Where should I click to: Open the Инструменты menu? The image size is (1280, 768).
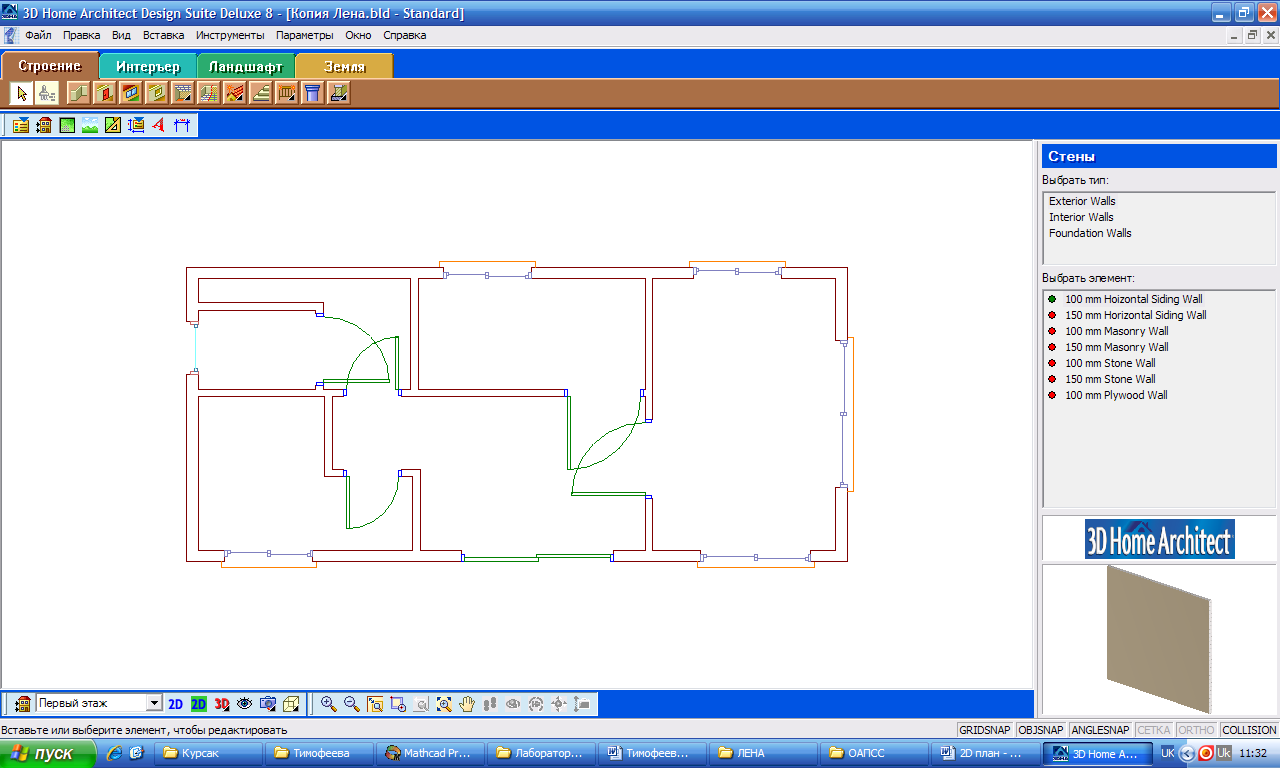[x=230, y=35]
